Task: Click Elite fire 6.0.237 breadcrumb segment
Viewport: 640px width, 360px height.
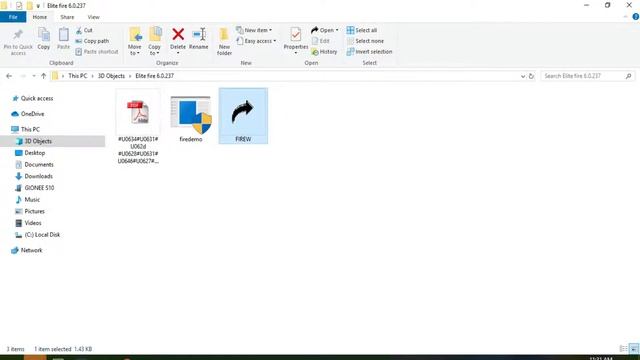Action: click(x=154, y=76)
